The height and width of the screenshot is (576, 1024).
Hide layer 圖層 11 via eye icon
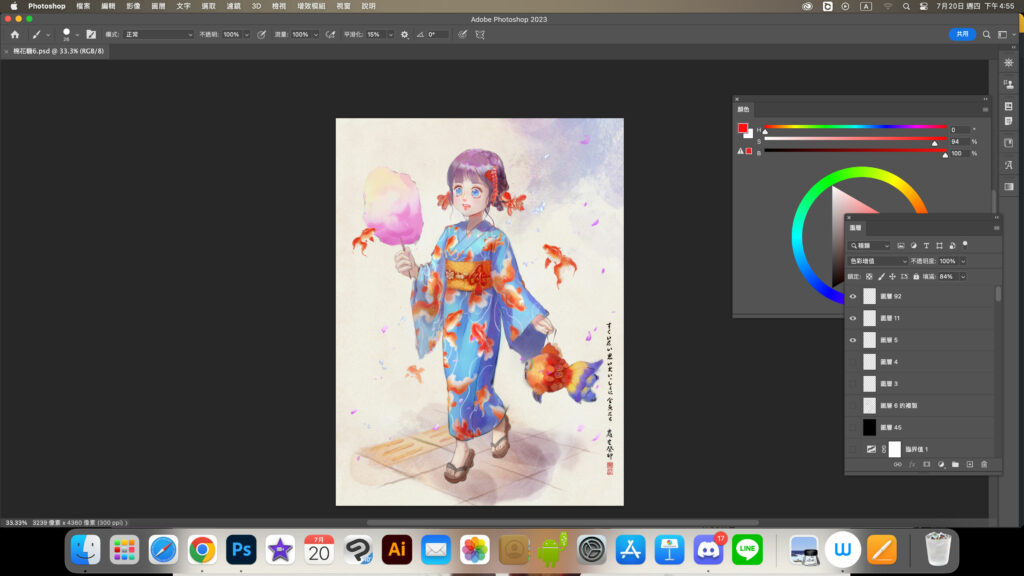(853, 318)
